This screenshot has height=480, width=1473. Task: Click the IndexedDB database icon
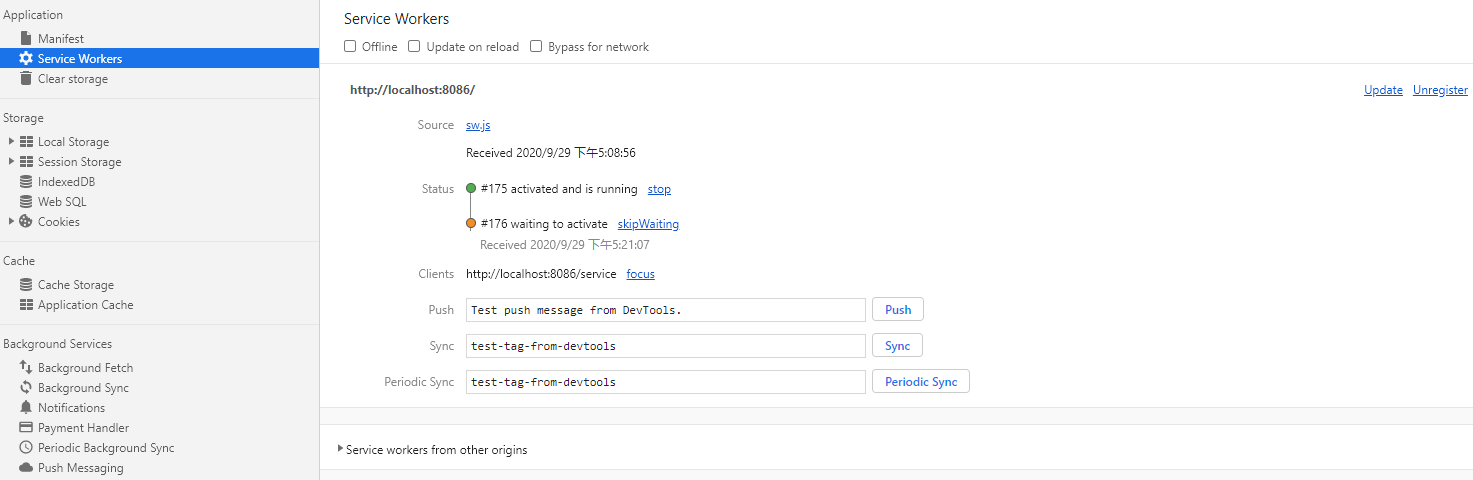27,182
